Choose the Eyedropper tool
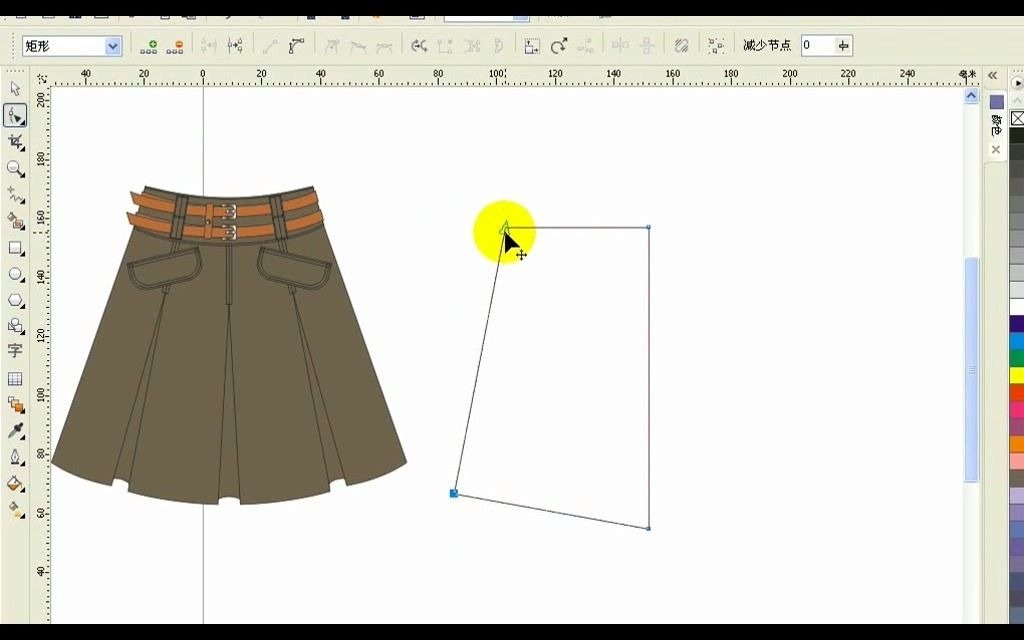The width and height of the screenshot is (1024, 640). [14, 431]
